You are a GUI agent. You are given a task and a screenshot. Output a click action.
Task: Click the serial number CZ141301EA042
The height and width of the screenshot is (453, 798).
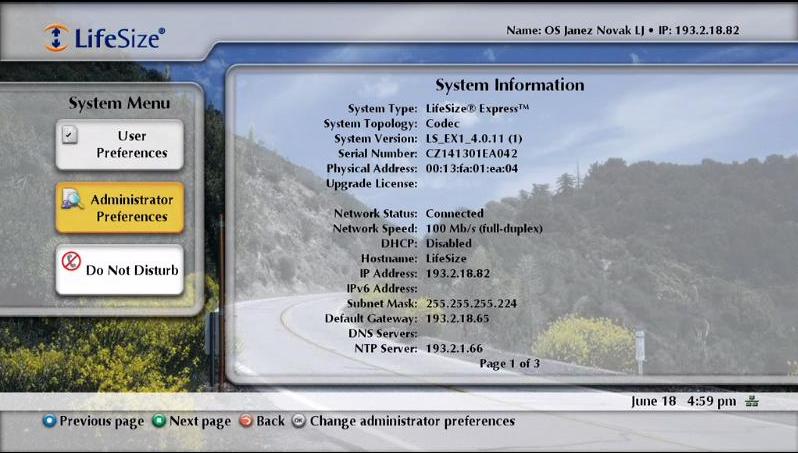[471, 153]
